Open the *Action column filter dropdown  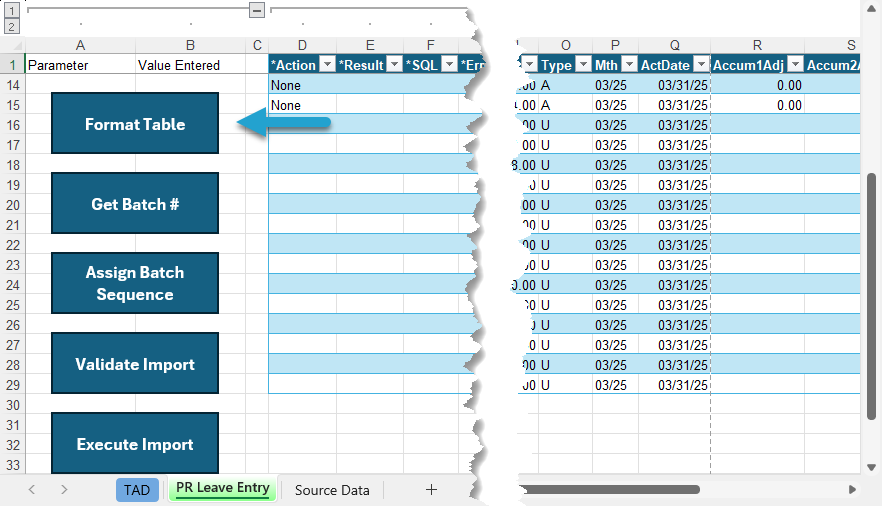[327, 64]
